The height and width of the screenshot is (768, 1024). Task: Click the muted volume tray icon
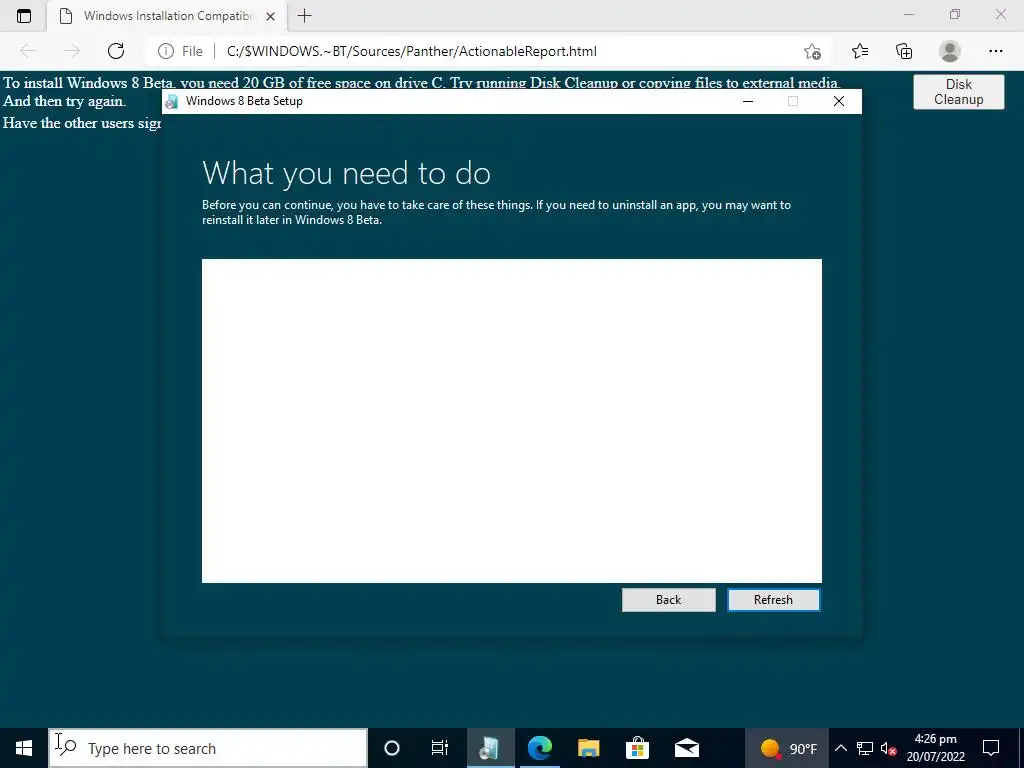coord(888,748)
